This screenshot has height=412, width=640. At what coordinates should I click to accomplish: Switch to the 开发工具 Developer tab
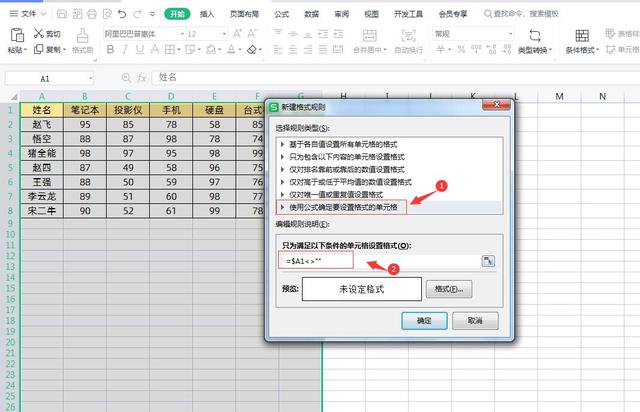click(x=409, y=14)
